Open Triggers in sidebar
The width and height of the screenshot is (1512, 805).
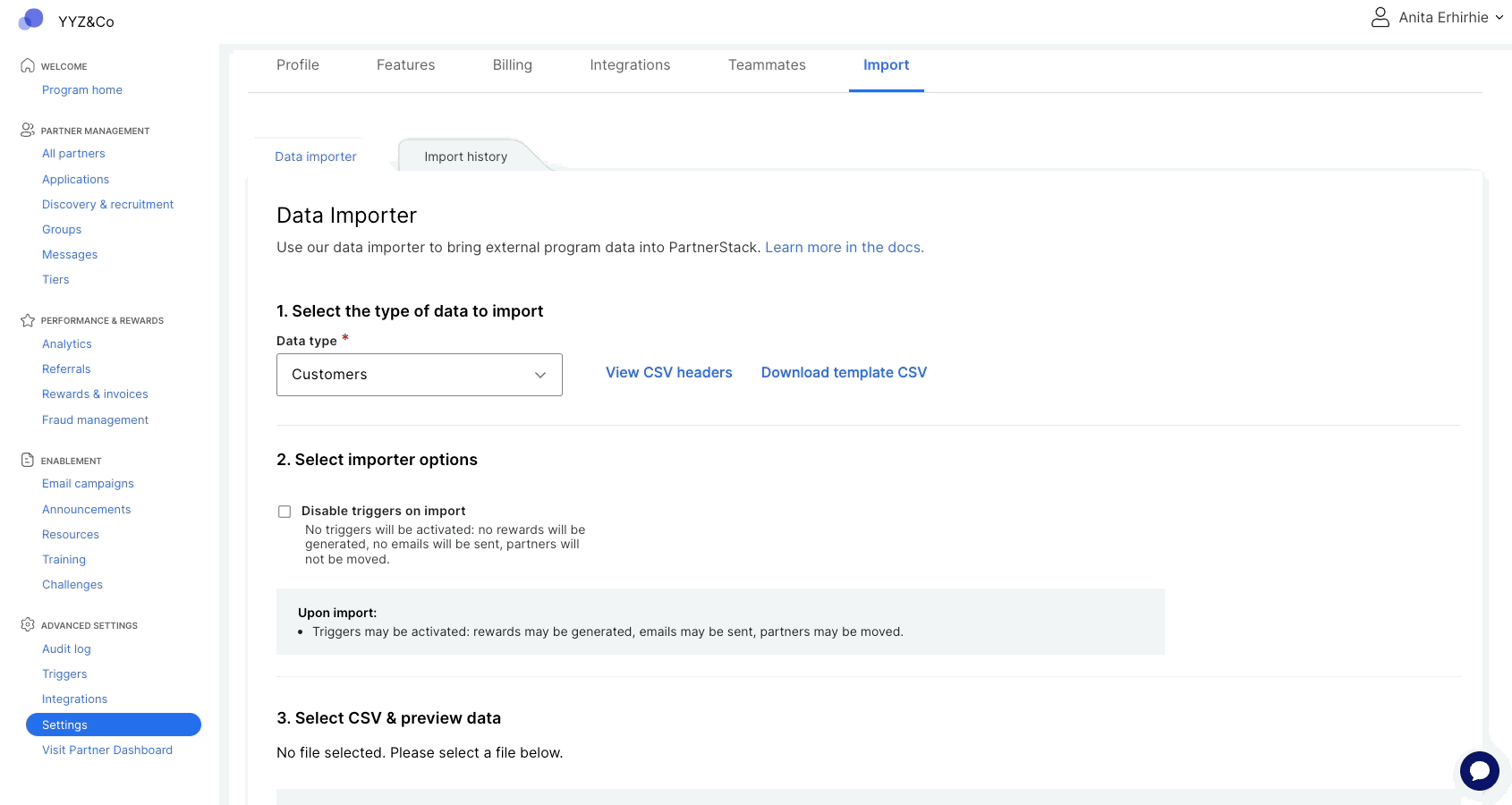pos(64,674)
